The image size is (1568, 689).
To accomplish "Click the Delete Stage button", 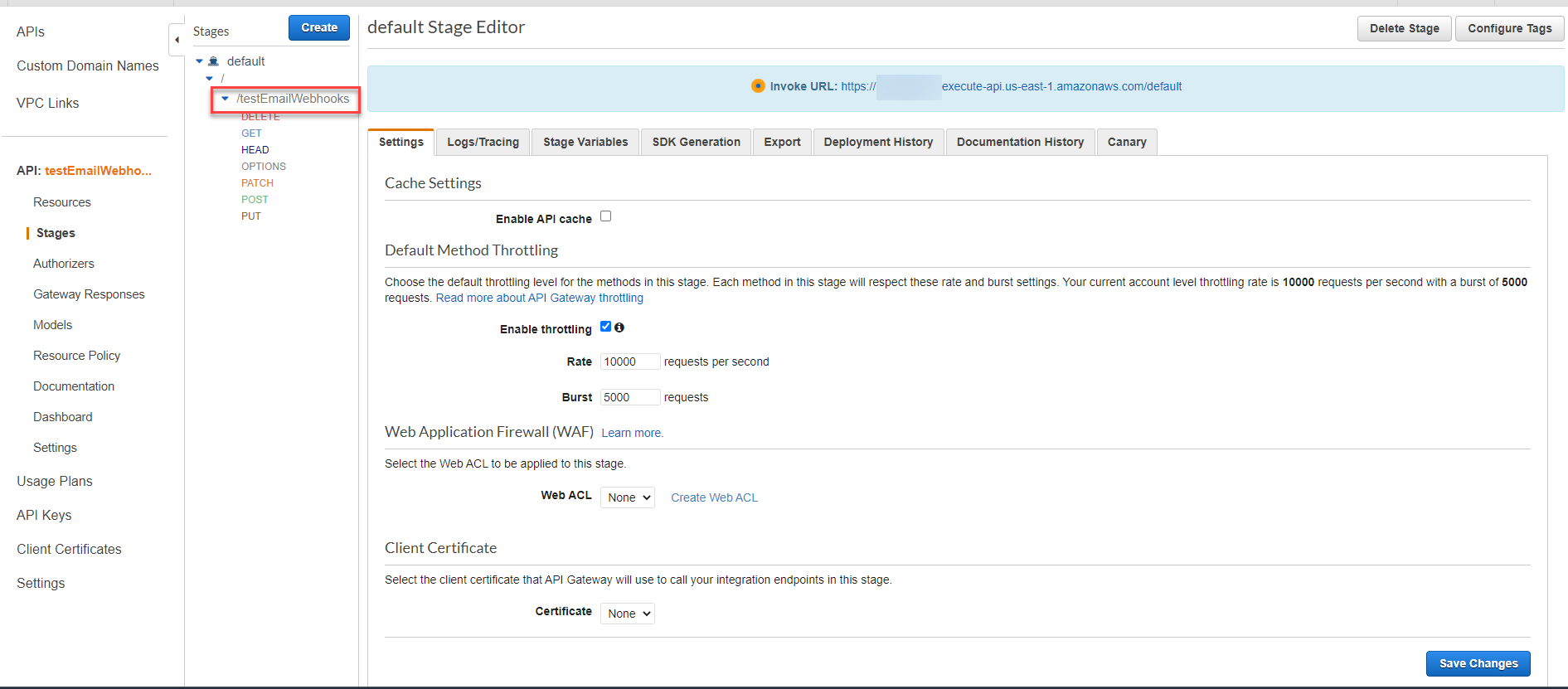I will click(1405, 28).
